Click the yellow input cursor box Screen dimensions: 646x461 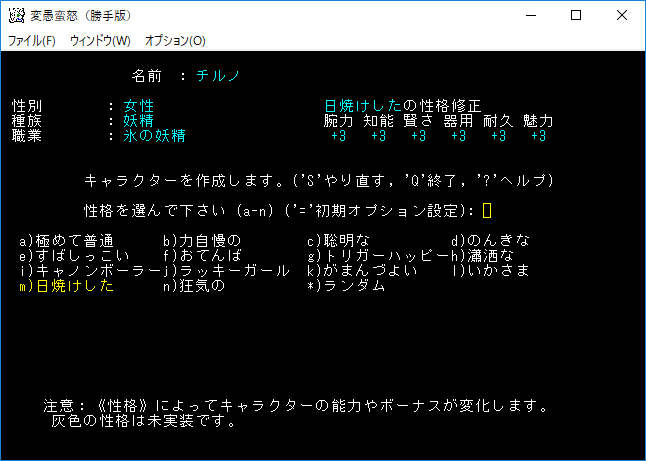[486, 211]
